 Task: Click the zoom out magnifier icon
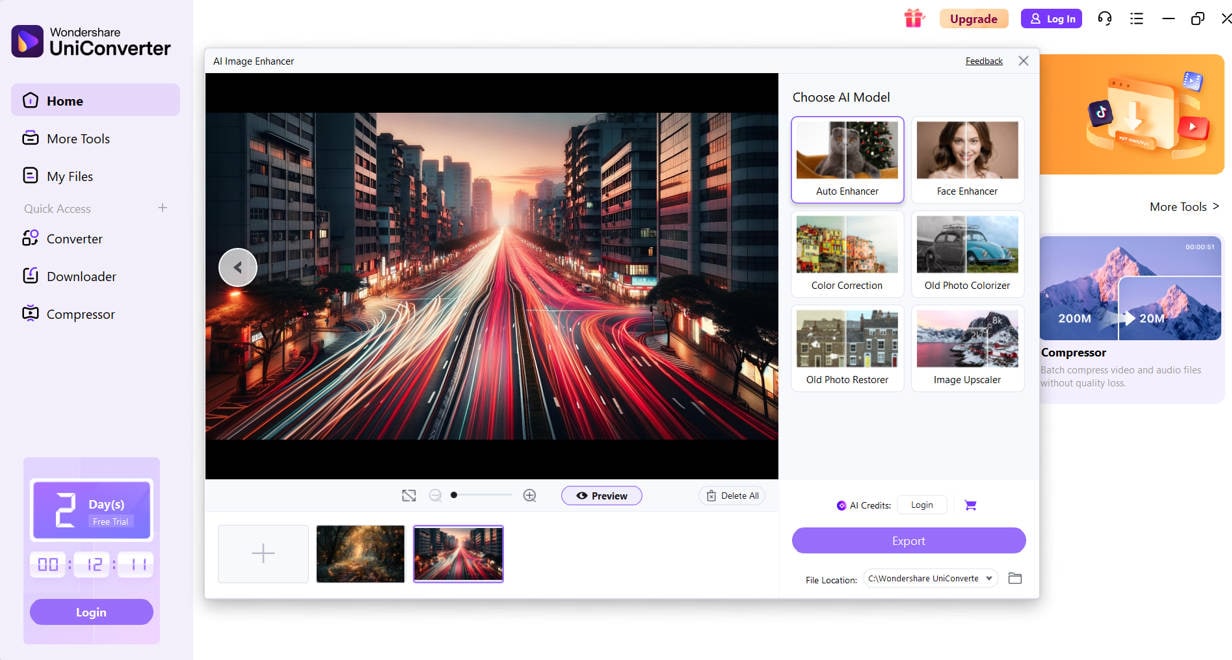point(435,495)
